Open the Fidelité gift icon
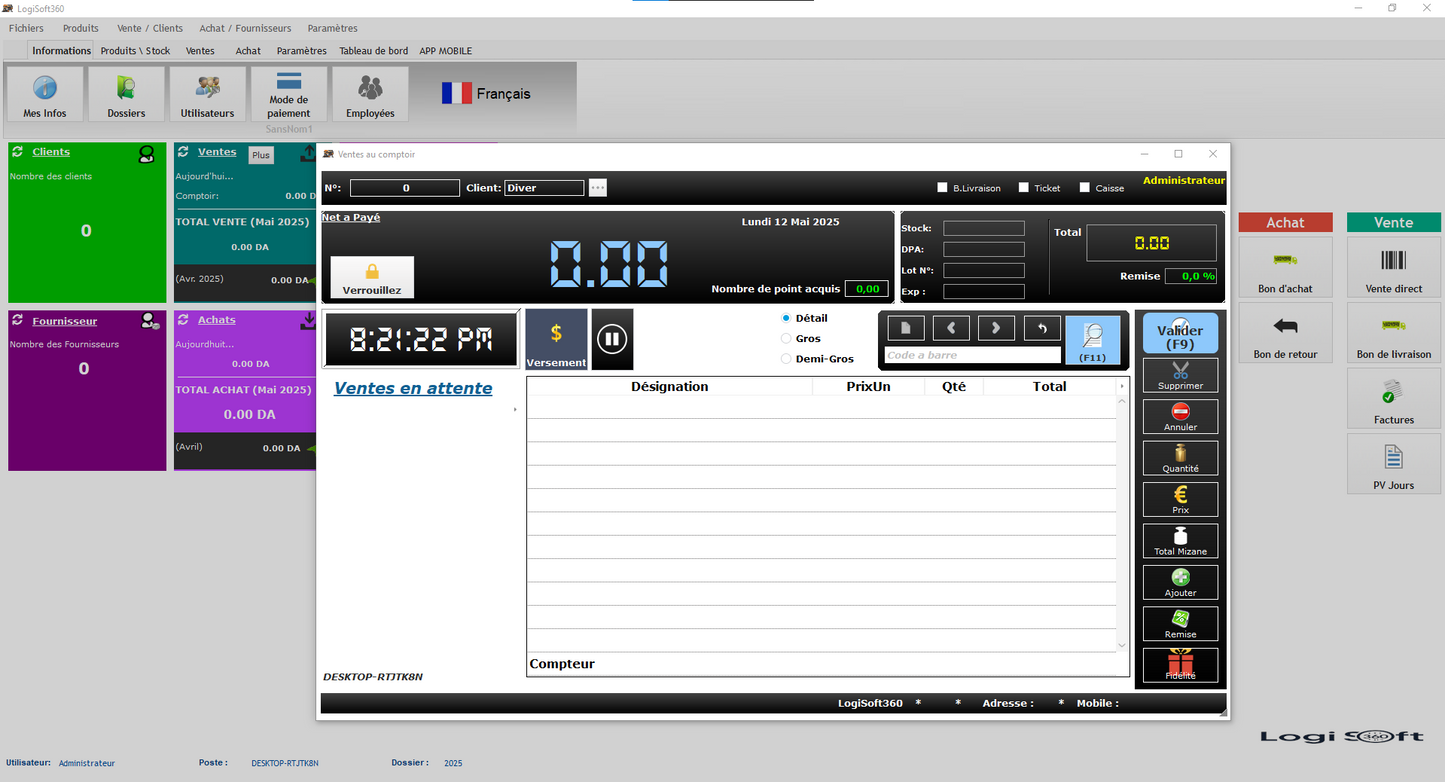 (1180, 665)
